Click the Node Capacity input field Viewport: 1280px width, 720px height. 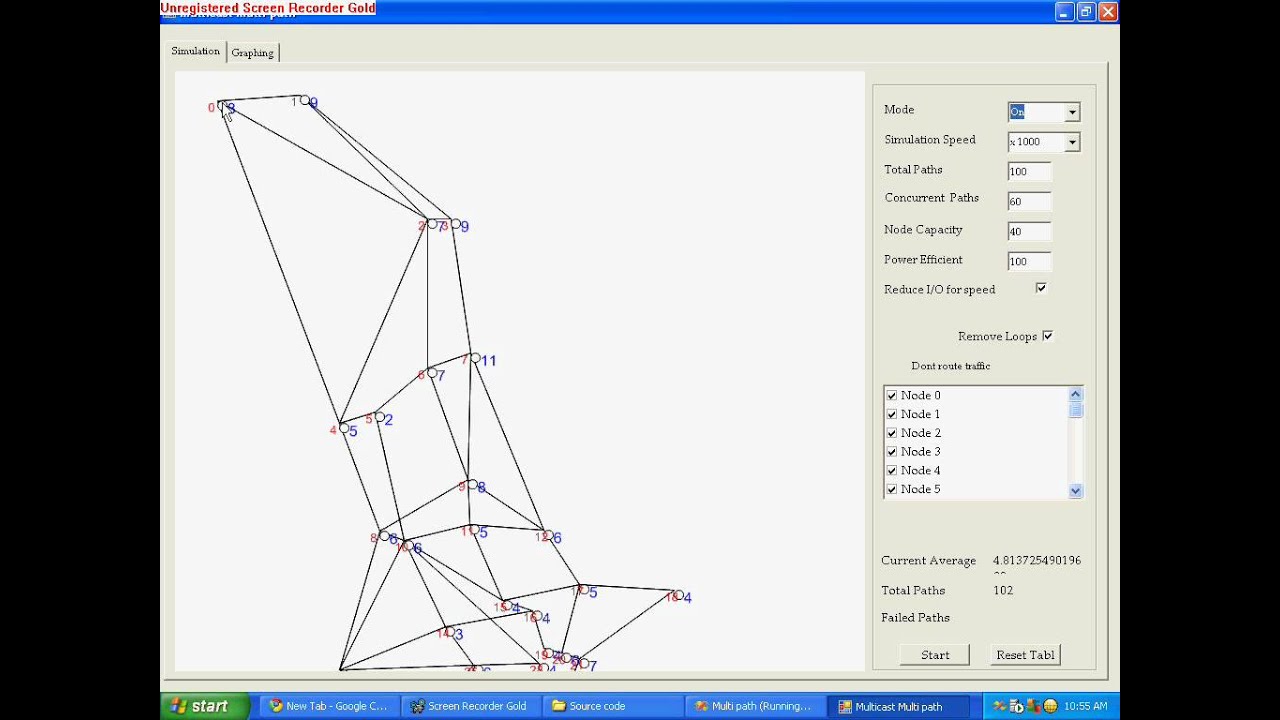pyautogui.click(x=1029, y=231)
